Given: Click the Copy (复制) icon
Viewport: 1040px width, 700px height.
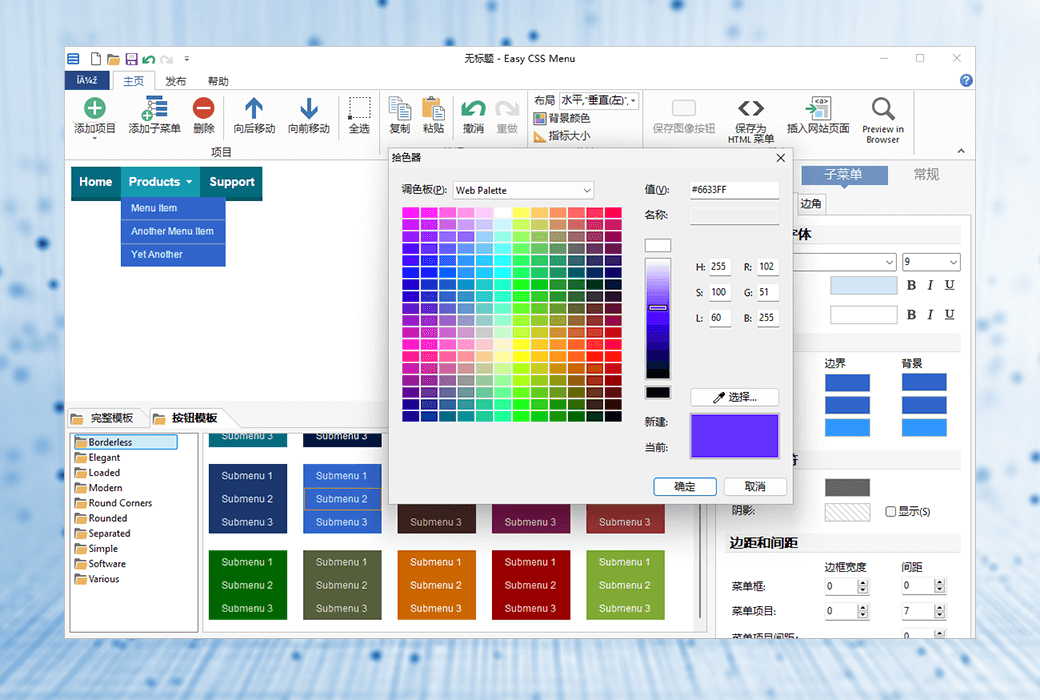Looking at the screenshot, I should 399,108.
